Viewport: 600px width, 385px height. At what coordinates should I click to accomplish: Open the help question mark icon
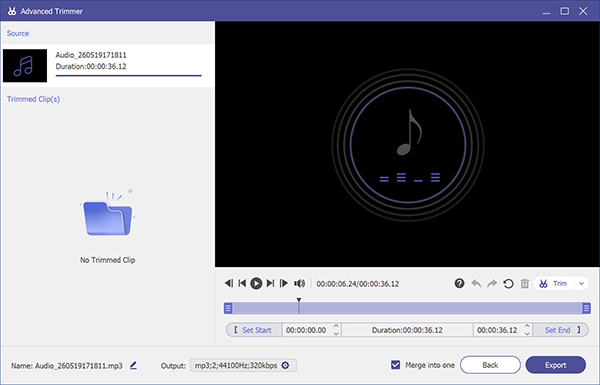pyautogui.click(x=459, y=284)
